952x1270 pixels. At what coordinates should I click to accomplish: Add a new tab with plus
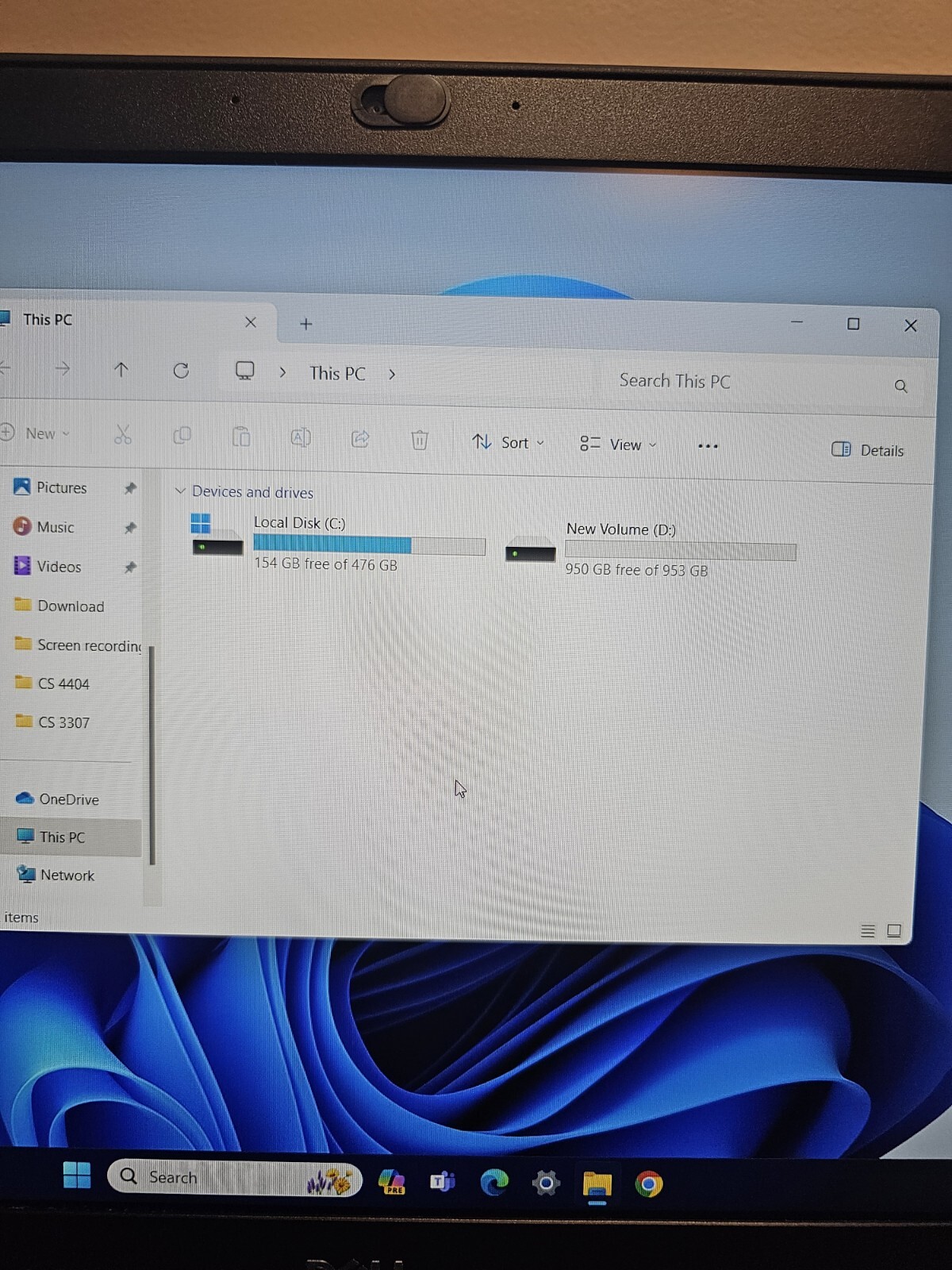pos(306,323)
